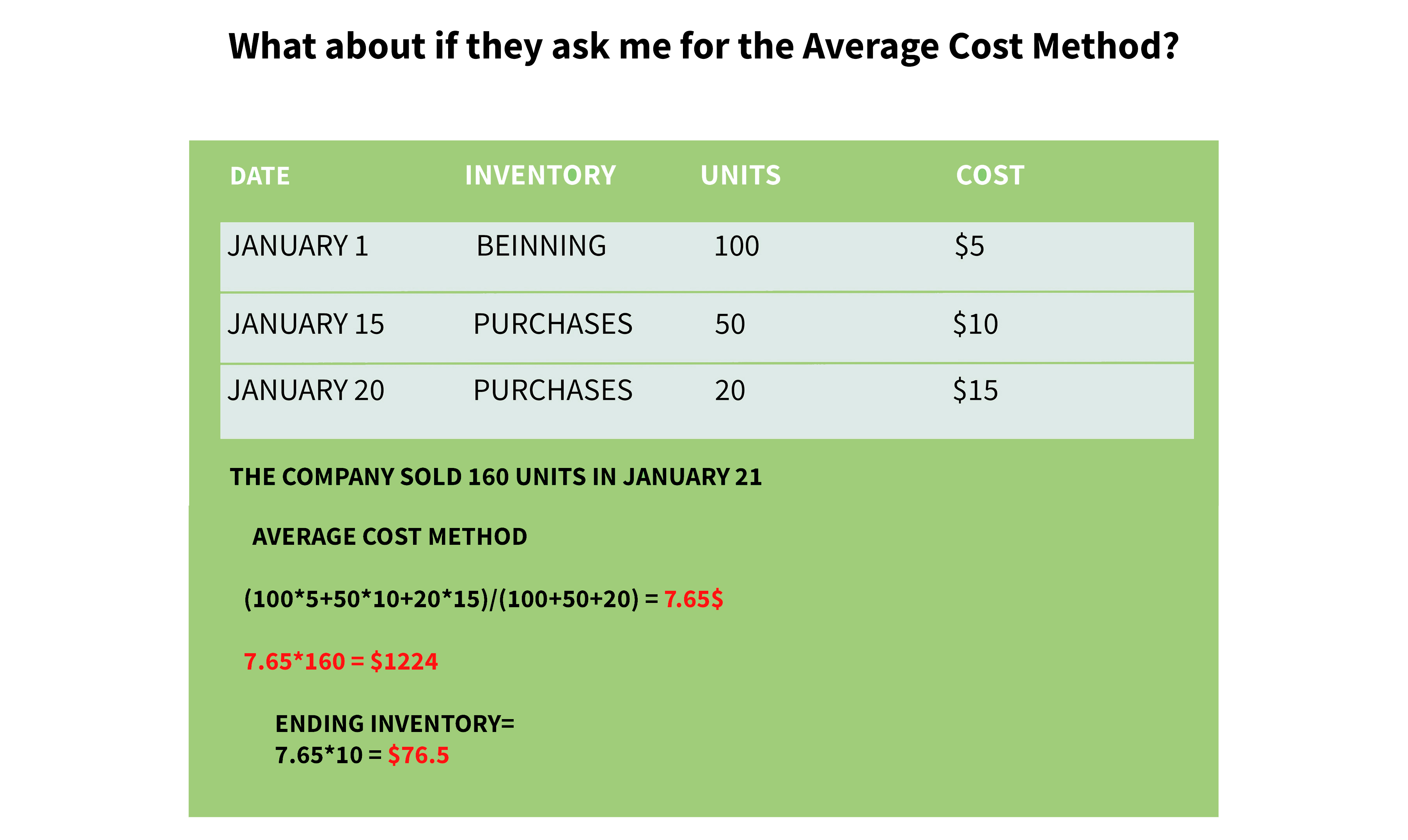Click the 50 units cell

[x=730, y=325]
